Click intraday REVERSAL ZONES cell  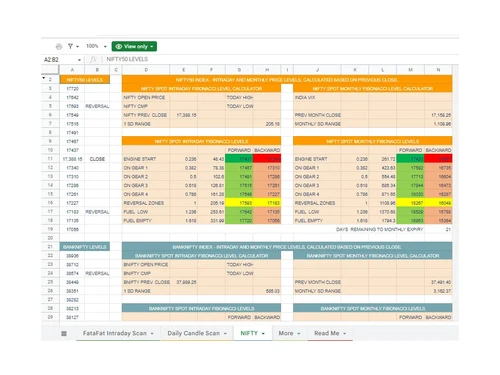pos(146,203)
